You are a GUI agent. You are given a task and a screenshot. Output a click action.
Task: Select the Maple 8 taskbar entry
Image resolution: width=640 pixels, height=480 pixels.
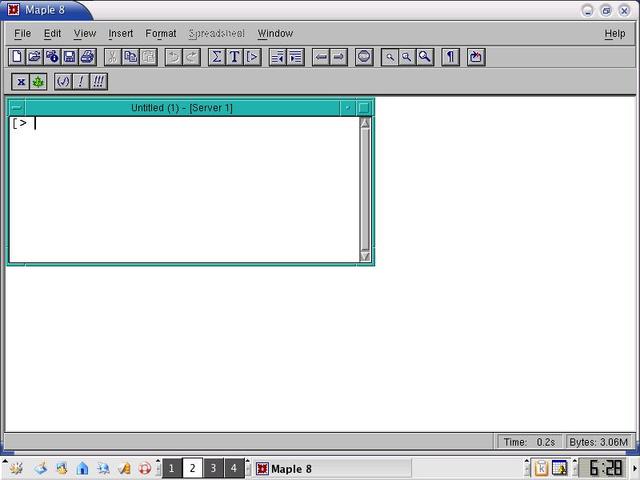coord(332,469)
